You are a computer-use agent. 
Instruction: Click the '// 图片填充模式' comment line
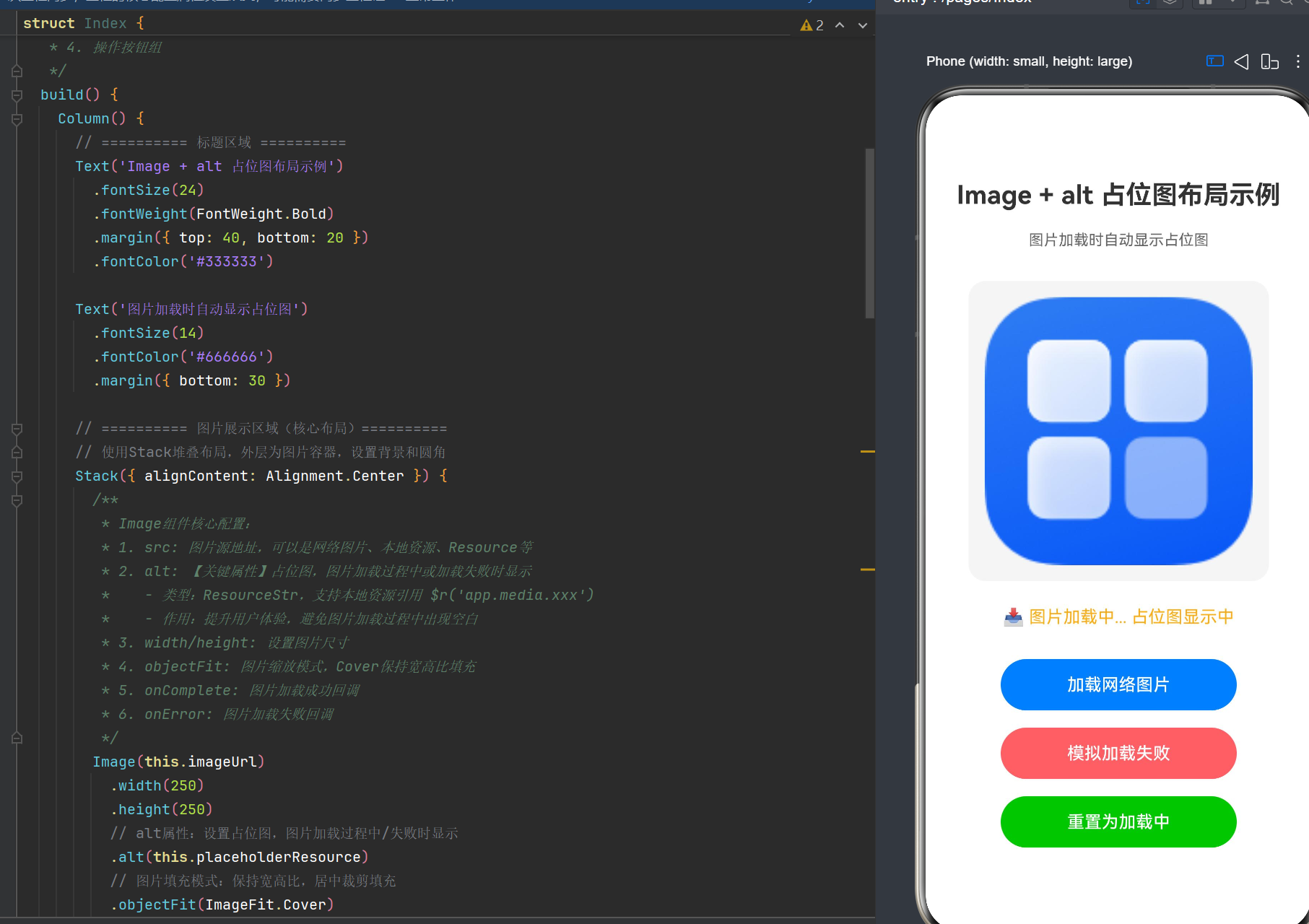253,881
